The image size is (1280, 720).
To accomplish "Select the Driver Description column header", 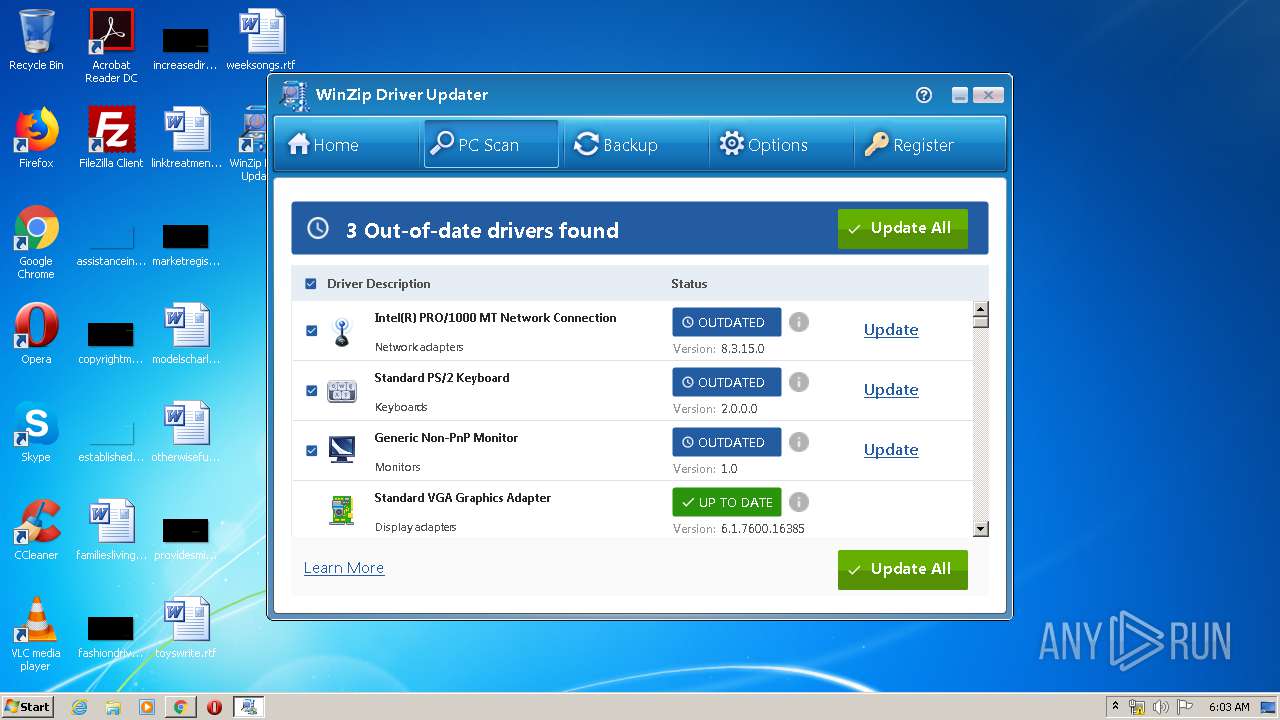I will tap(378, 284).
